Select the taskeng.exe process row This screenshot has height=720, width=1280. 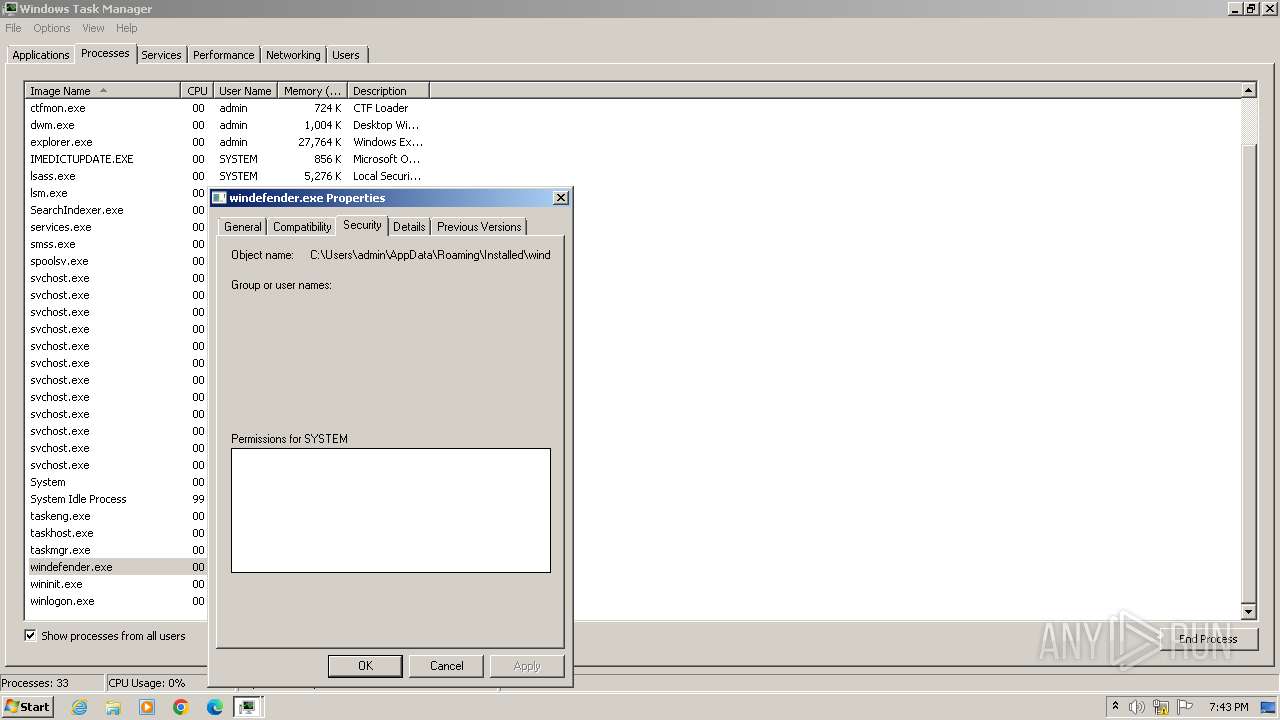click(x=117, y=516)
